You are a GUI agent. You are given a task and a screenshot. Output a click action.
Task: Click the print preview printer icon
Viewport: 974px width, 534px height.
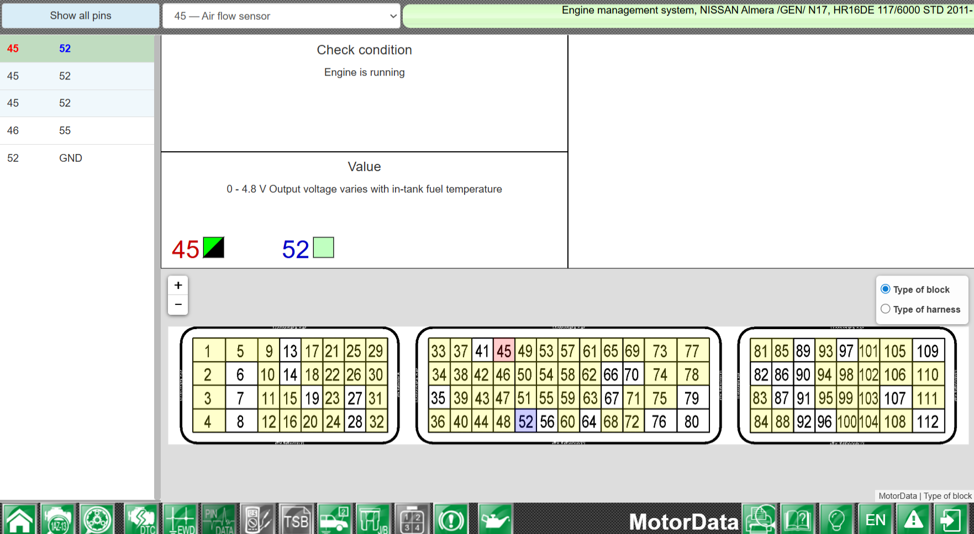pyautogui.click(x=760, y=519)
